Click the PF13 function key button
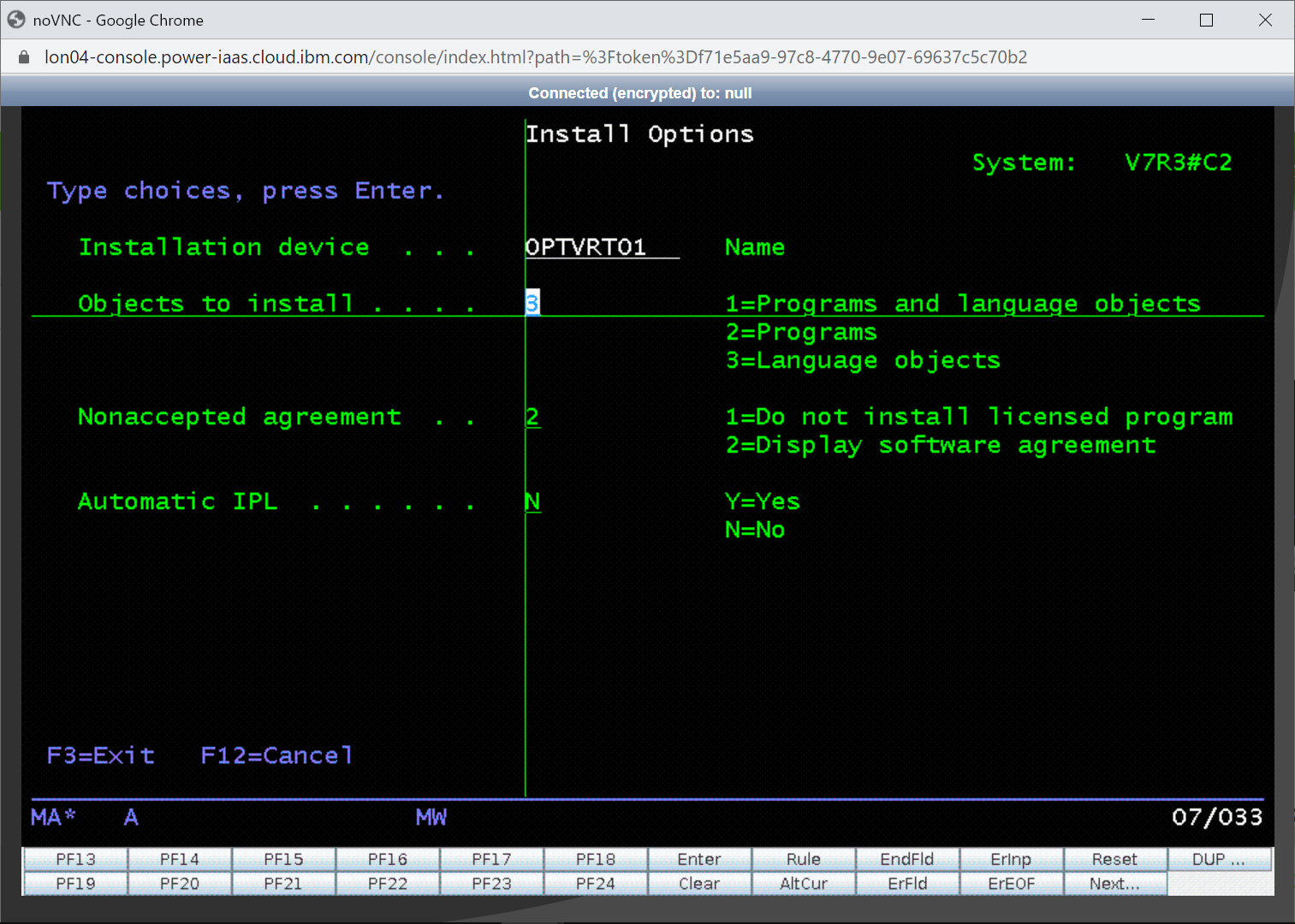The height and width of the screenshot is (924, 1295). tap(75, 859)
